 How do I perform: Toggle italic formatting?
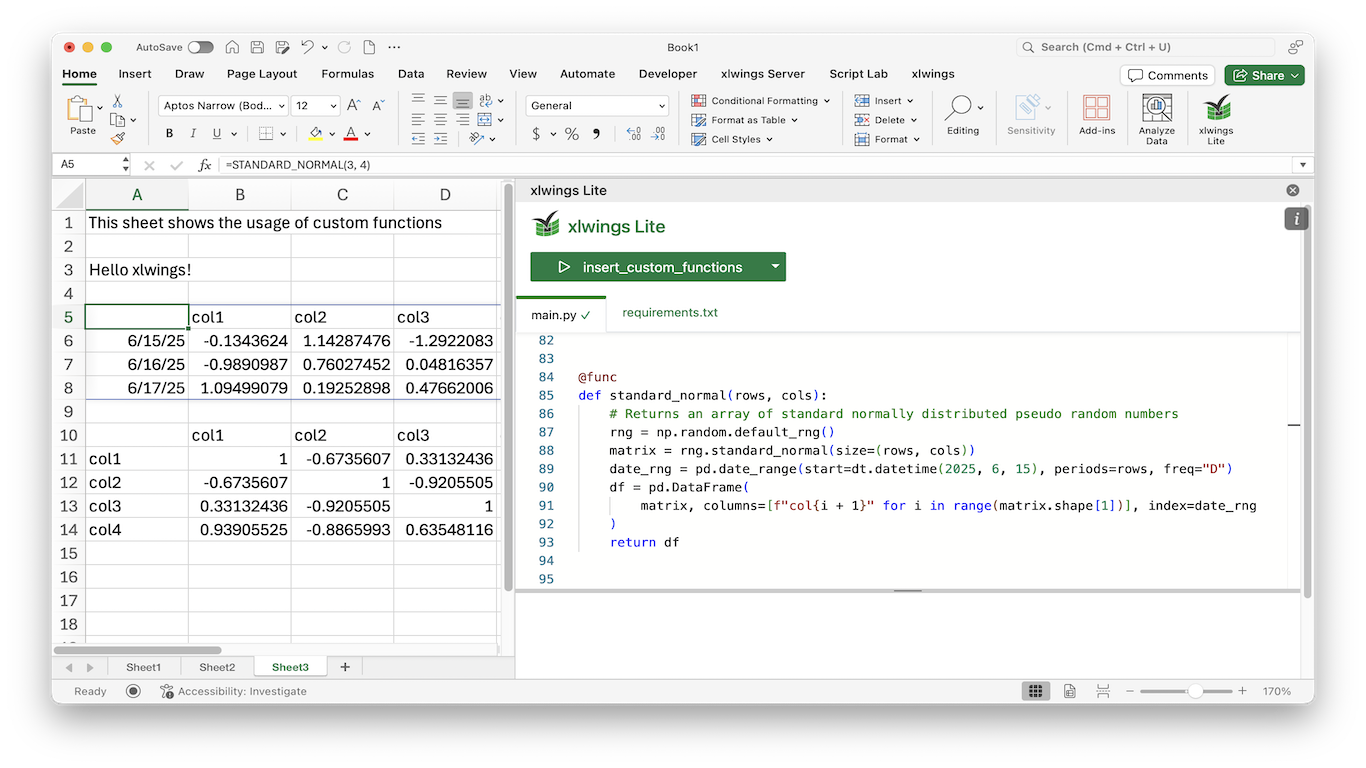[x=193, y=134]
